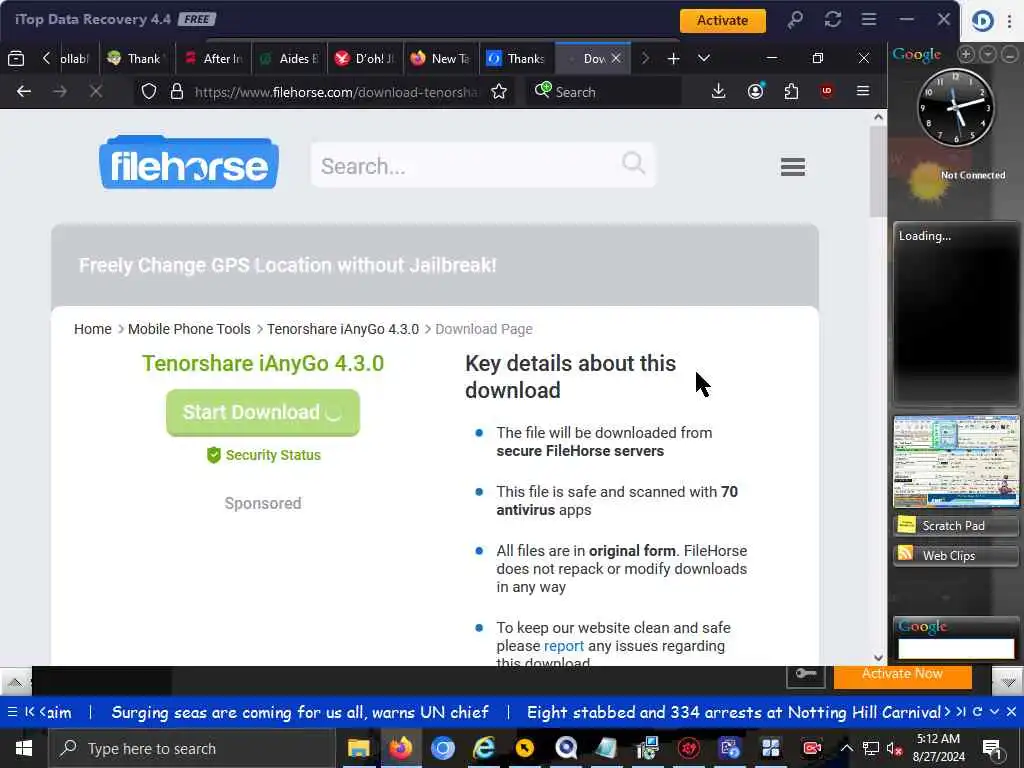Click the key icon beside Activate Now
The width and height of the screenshot is (1024, 768).
pos(806,675)
